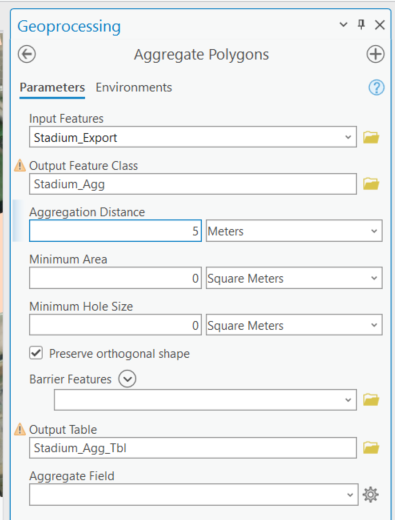
Task: Click the Aggregate Field label
Action: (x=72, y=476)
